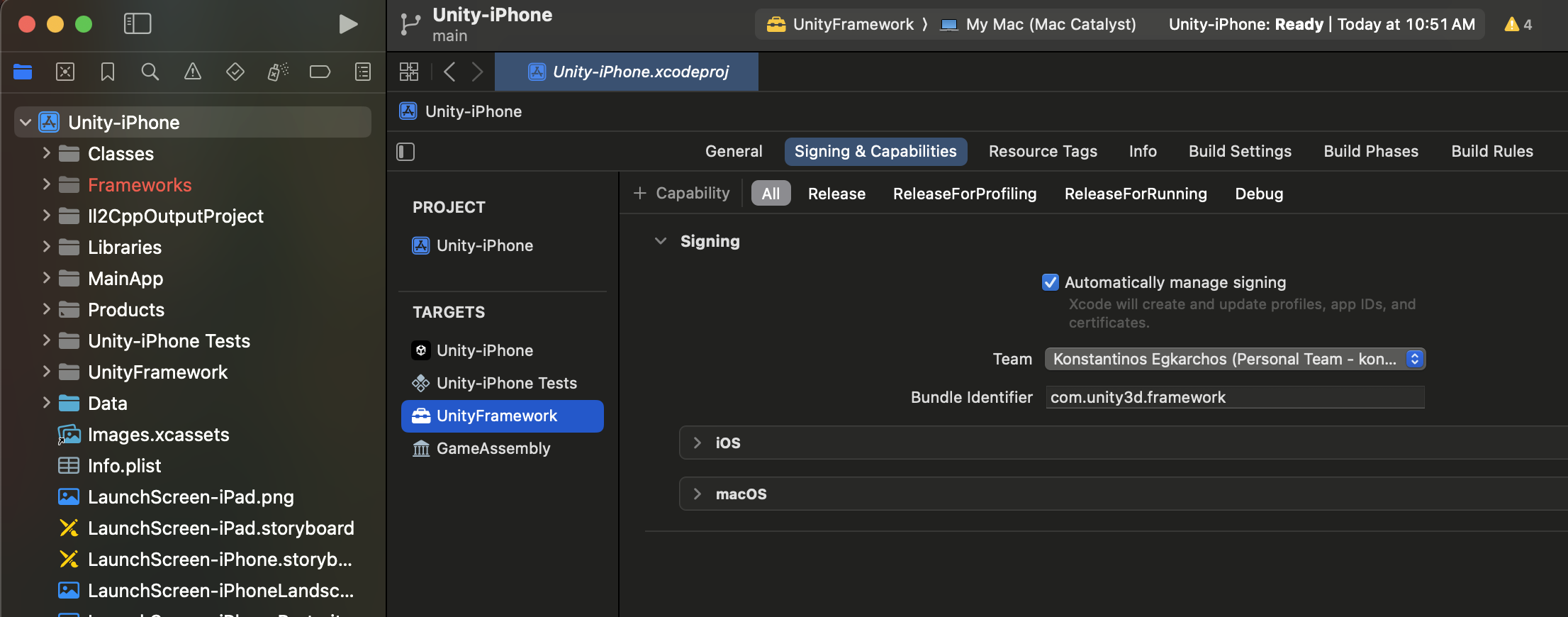Select the Release configuration filter

[836, 194]
